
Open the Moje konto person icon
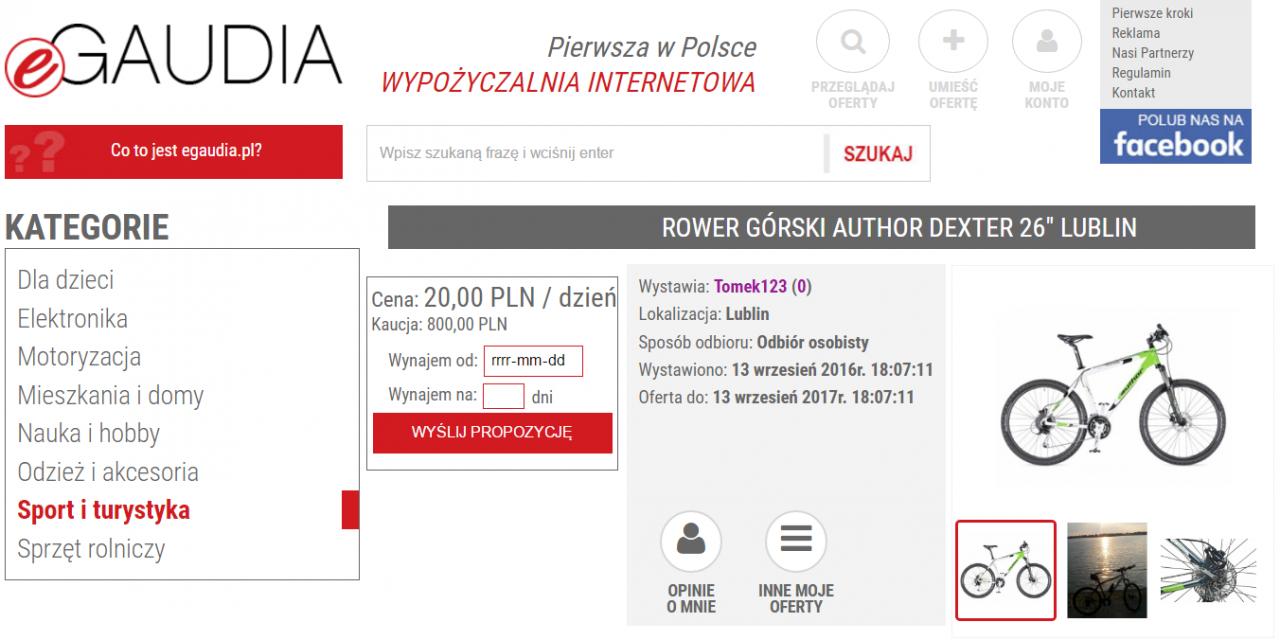point(1047,42)
